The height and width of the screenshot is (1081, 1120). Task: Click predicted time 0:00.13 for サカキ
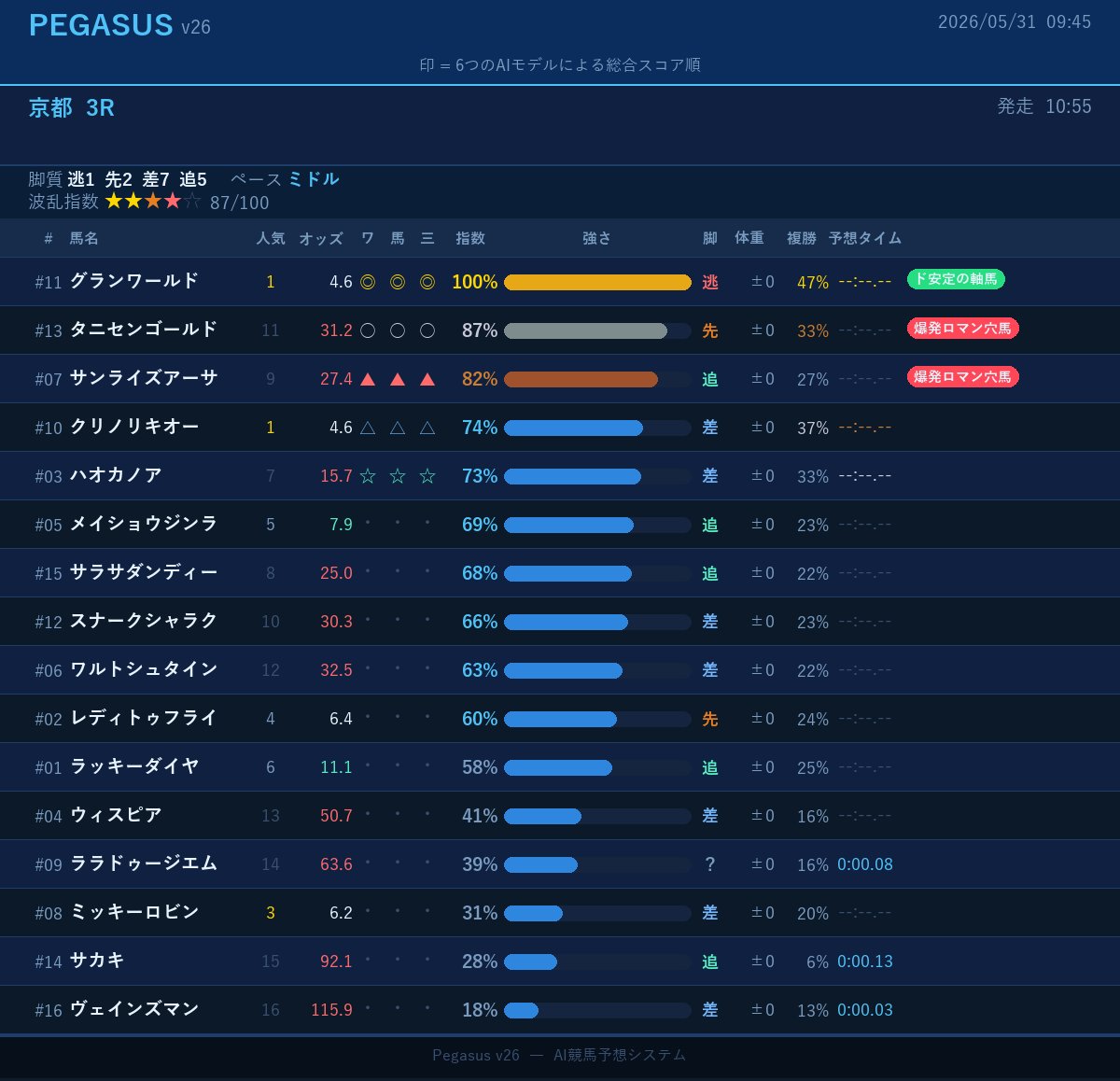click(x=865, y=962)
